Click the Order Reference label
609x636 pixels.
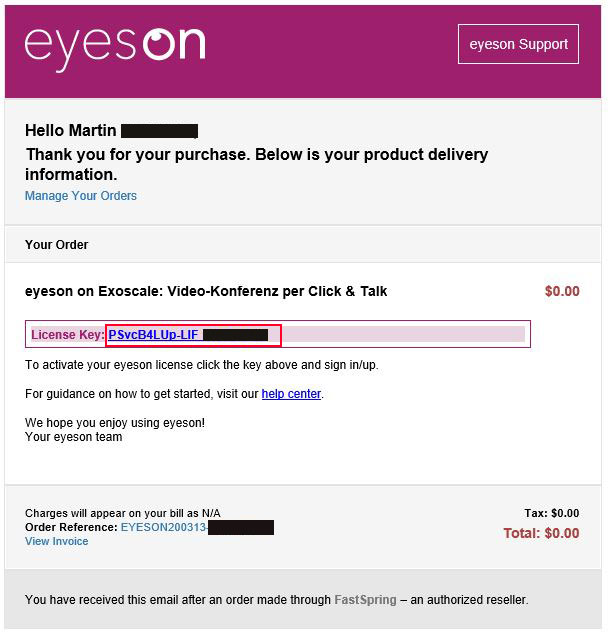pos(71,527)
